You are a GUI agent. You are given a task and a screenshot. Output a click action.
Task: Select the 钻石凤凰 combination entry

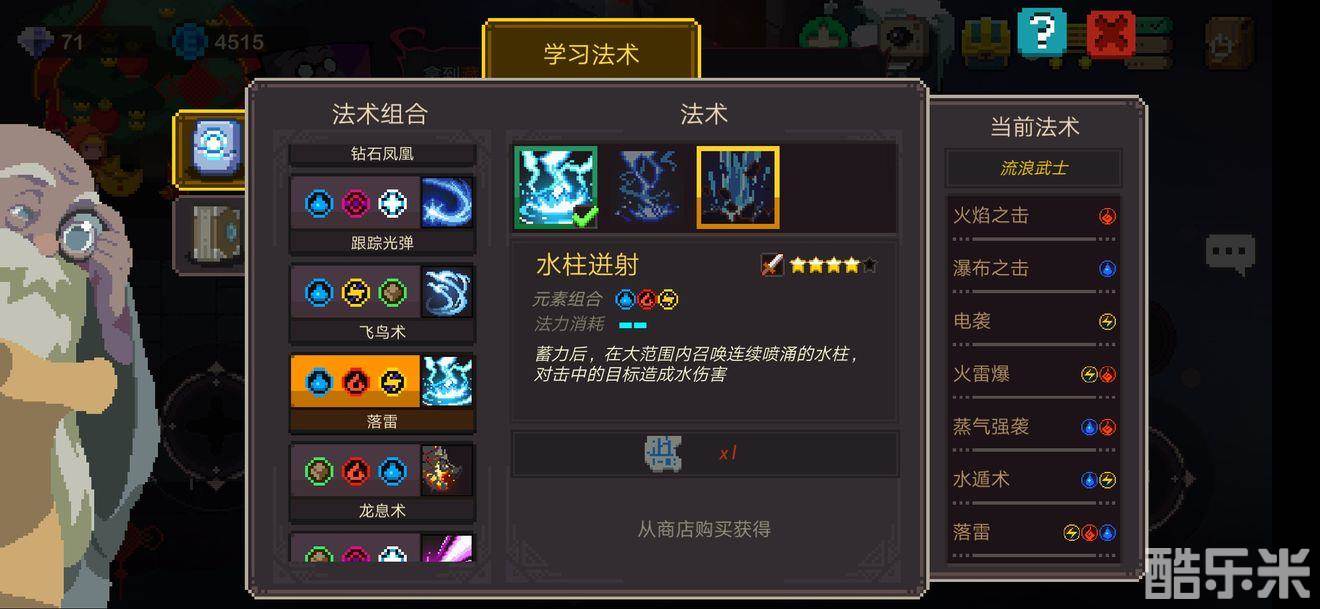point(382,154)
